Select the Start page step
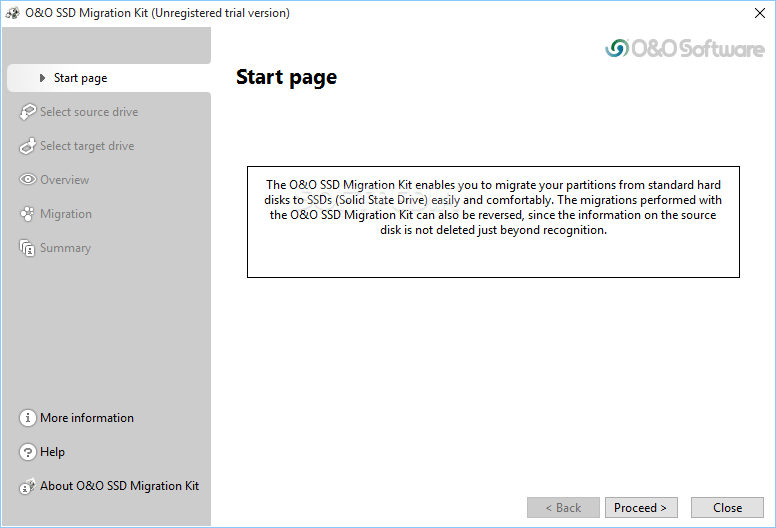This screenshot has width=776, height=528. [109, 78]
